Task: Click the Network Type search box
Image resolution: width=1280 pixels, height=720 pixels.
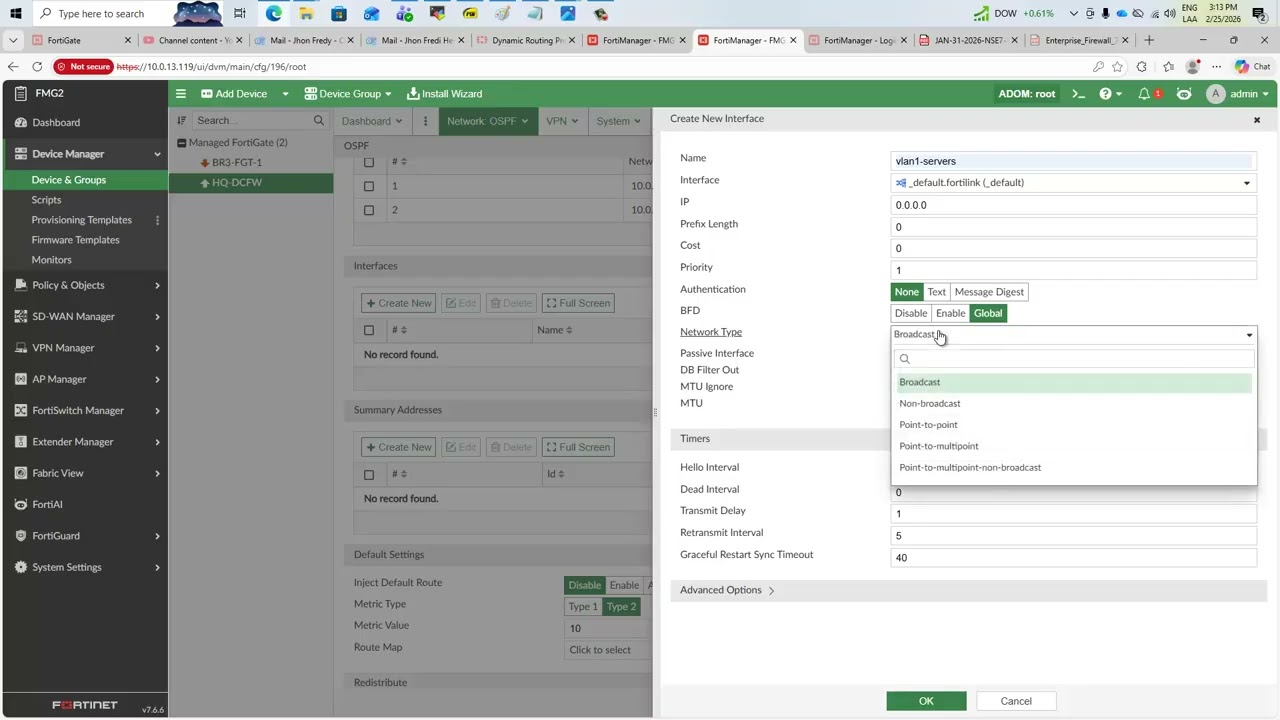Action: tap(1074, 359)
